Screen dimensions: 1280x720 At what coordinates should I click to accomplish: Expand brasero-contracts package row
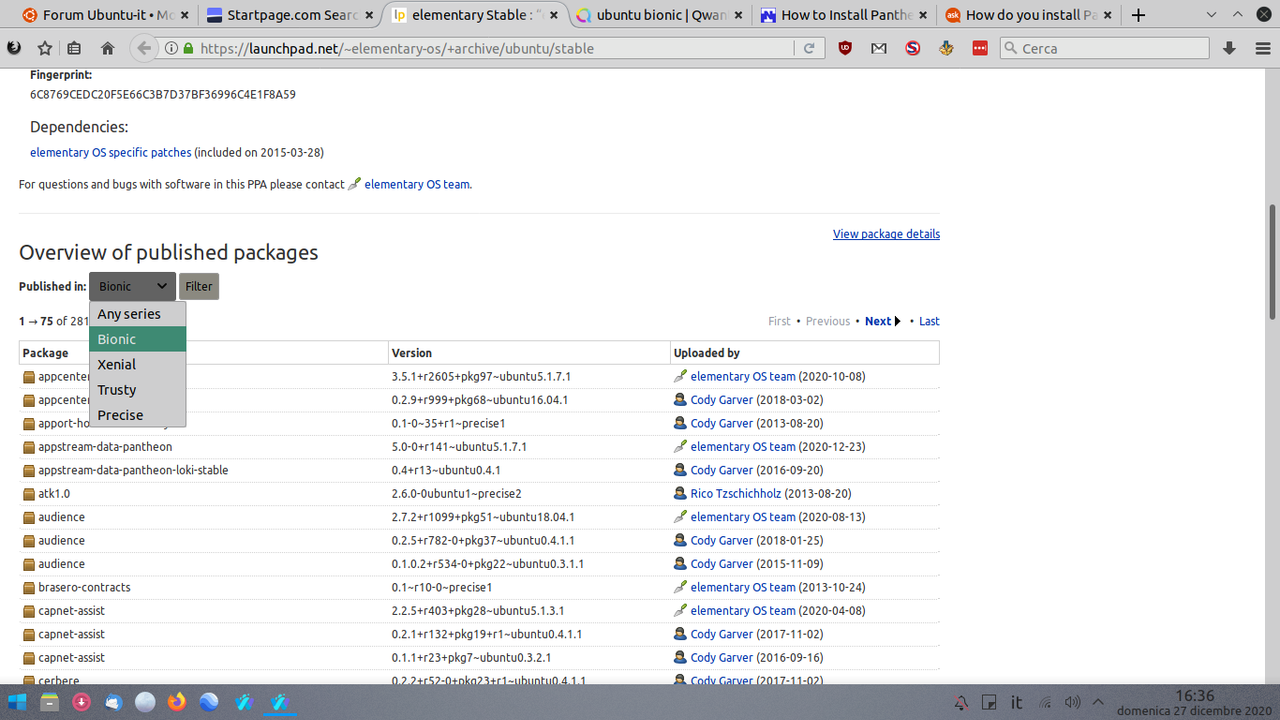pos(84,587)
